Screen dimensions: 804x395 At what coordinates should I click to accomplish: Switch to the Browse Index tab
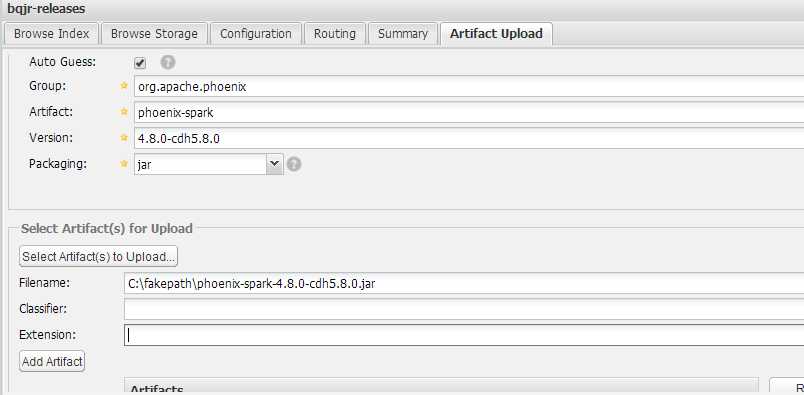tap(51, 34)
